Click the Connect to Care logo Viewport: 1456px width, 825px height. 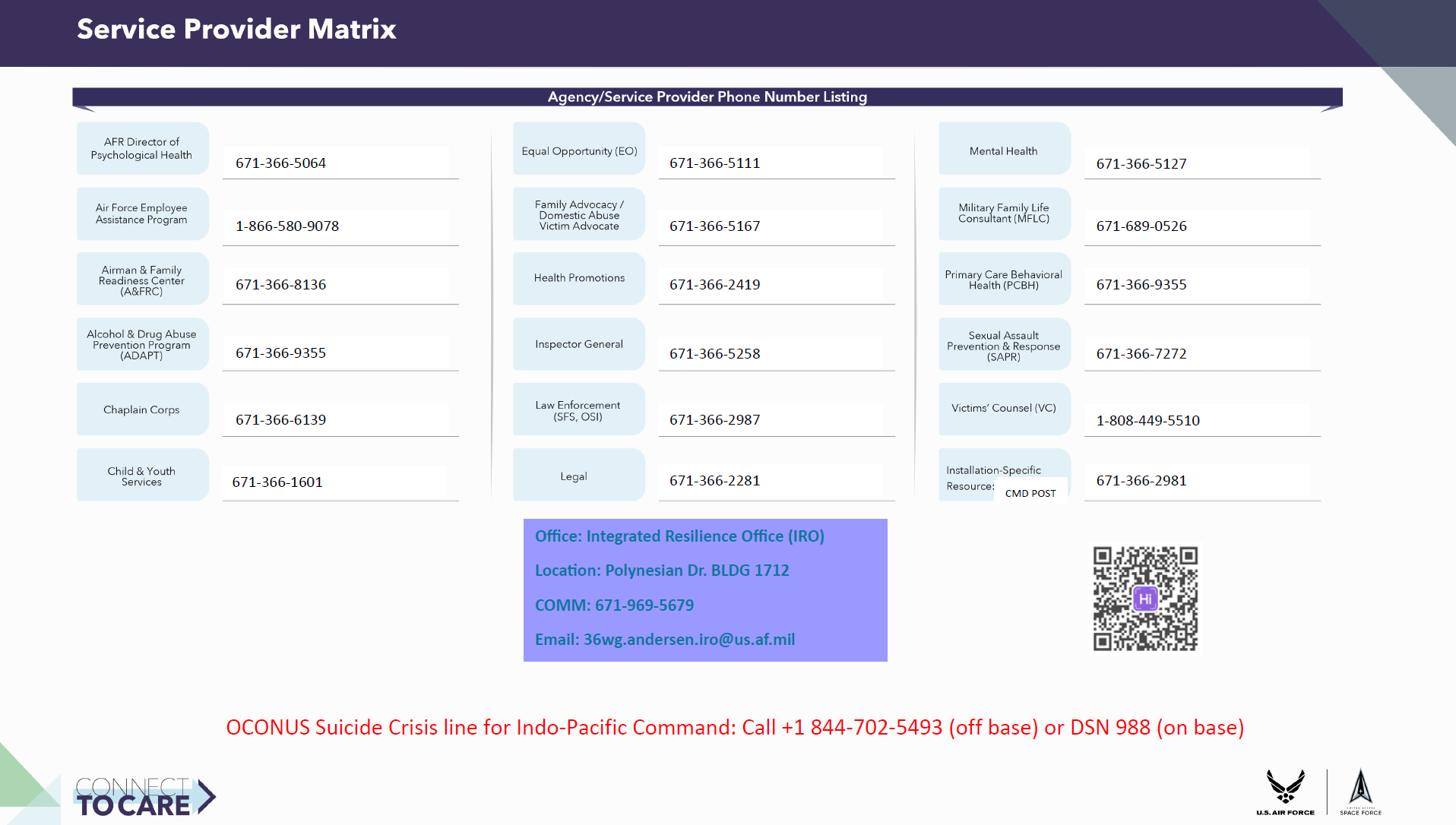coord(144,798)
